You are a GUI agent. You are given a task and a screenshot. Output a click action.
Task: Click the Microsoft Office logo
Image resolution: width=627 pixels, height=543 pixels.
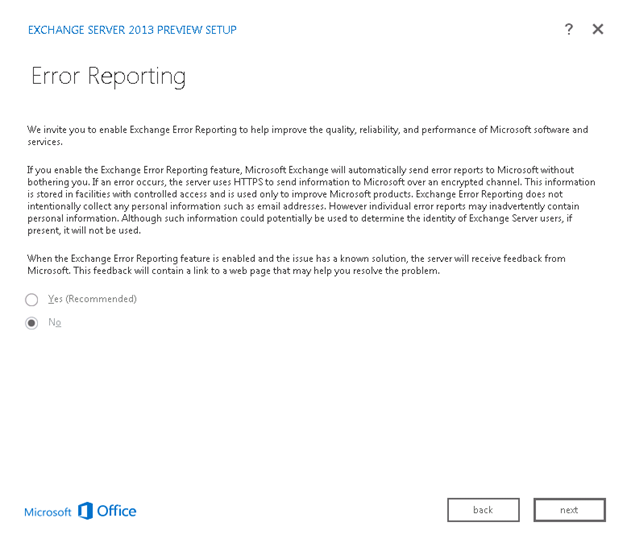coord(80,511)
